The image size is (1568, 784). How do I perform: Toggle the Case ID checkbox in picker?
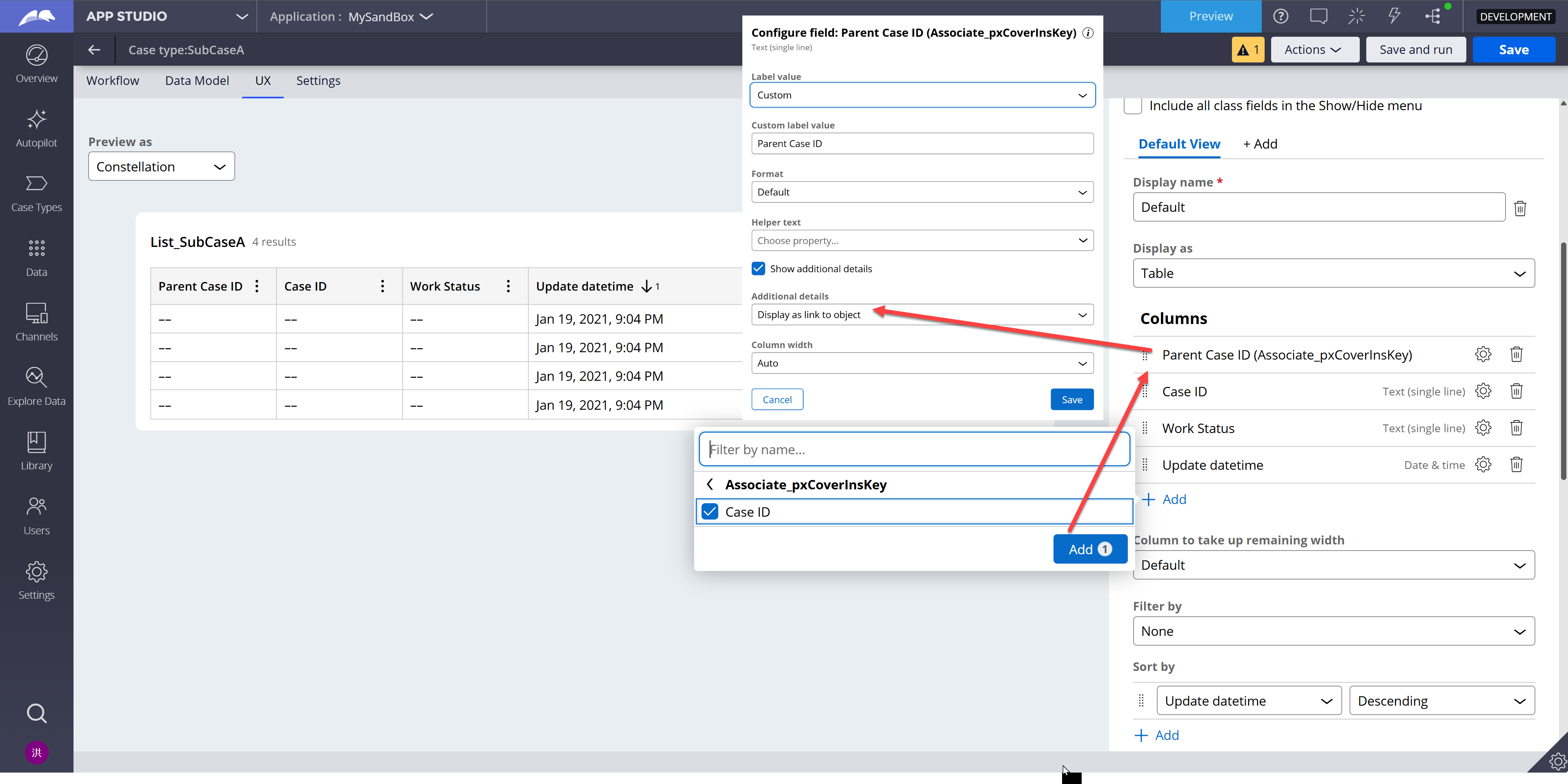click(x=710, y=511)
